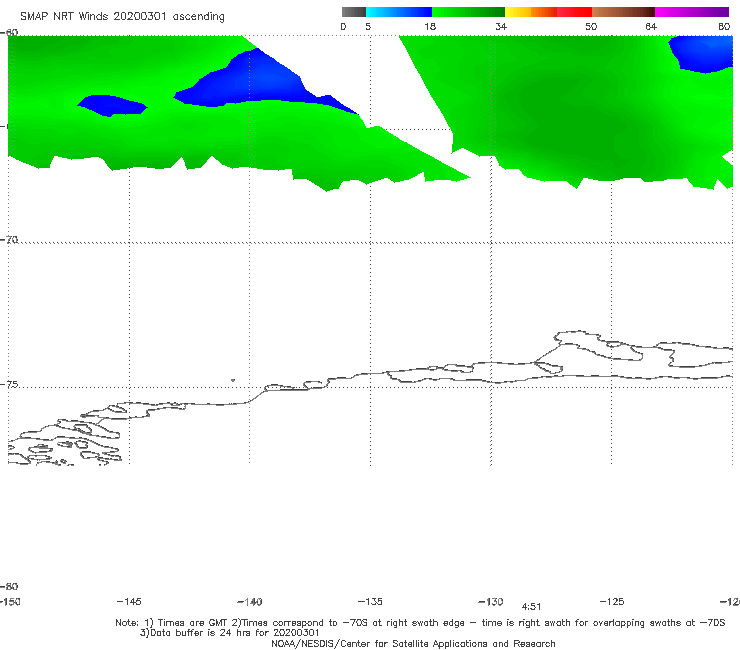Click the latitude label '-75'

(9, 384)
